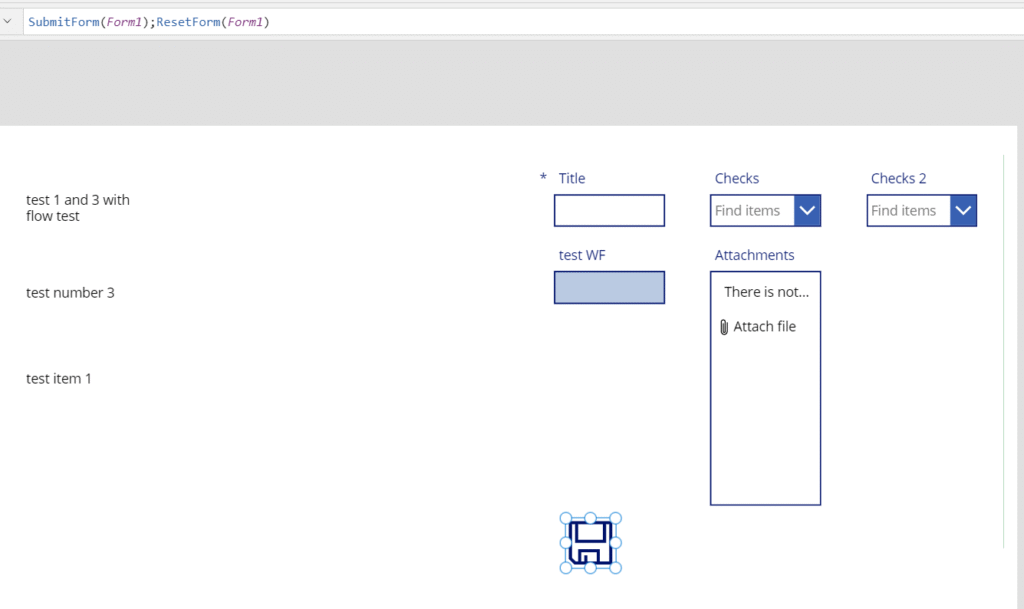Expand the formula bar chevron

8,22
